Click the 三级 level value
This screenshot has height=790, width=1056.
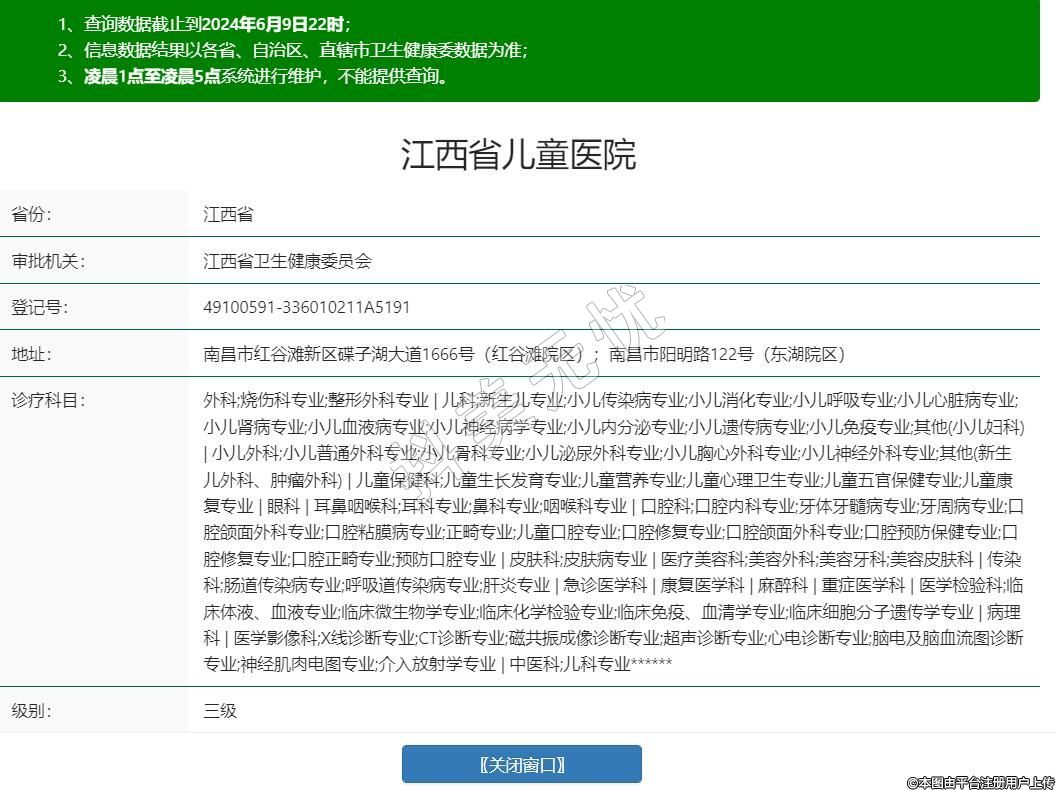coord(220,711)
